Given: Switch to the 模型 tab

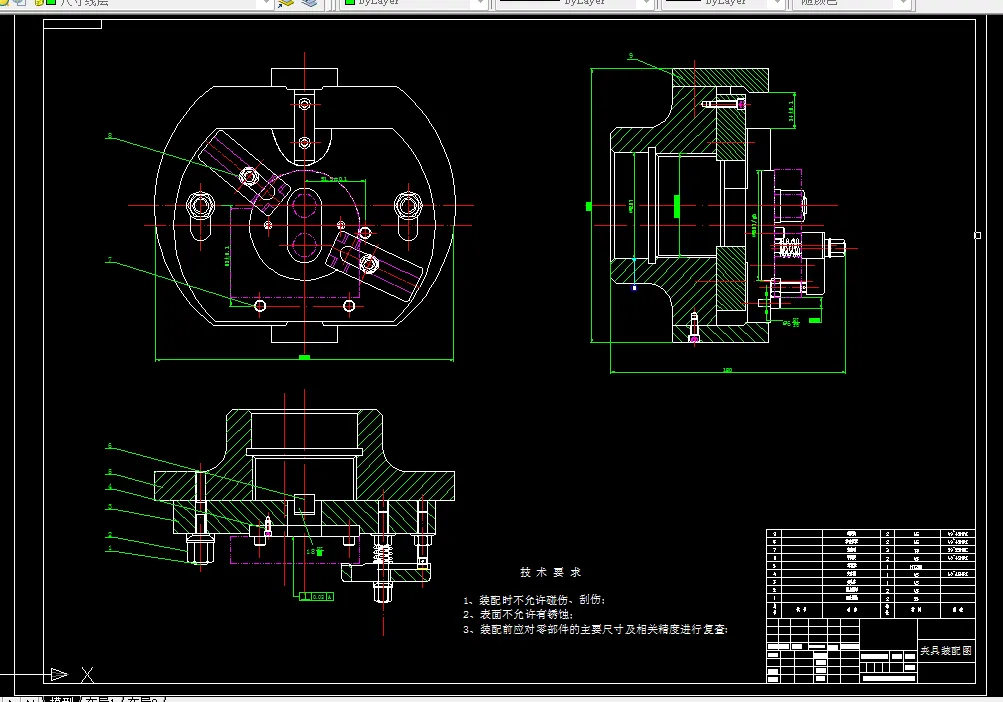Looking at the screenshot, I should (62, 699).
